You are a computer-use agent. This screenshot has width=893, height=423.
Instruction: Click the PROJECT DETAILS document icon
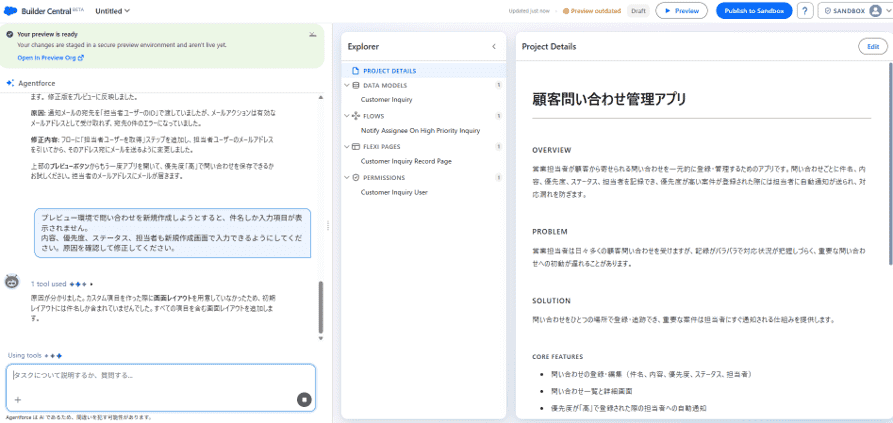(x=357, y=71)
